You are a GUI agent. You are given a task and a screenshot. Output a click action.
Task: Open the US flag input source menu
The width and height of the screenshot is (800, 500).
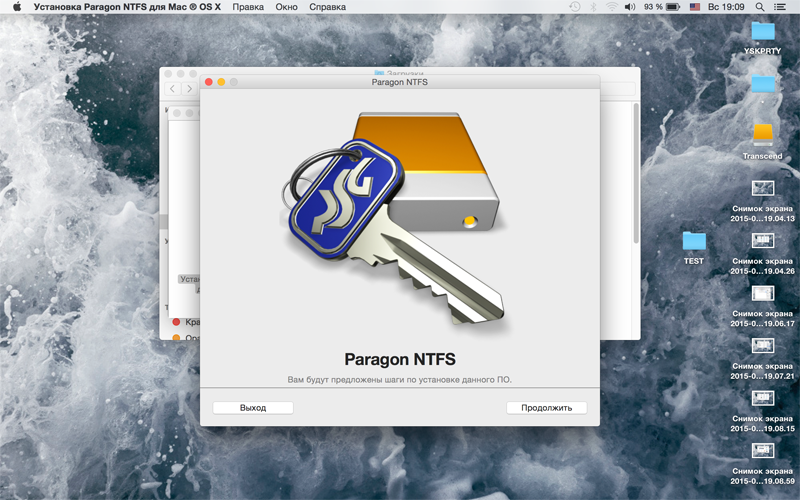(x=695, y=7)
